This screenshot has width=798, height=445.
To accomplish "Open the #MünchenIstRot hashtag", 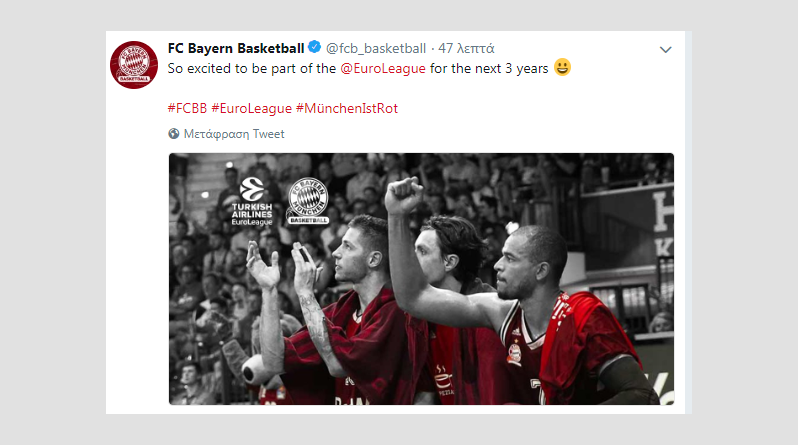I will (347, 108).
